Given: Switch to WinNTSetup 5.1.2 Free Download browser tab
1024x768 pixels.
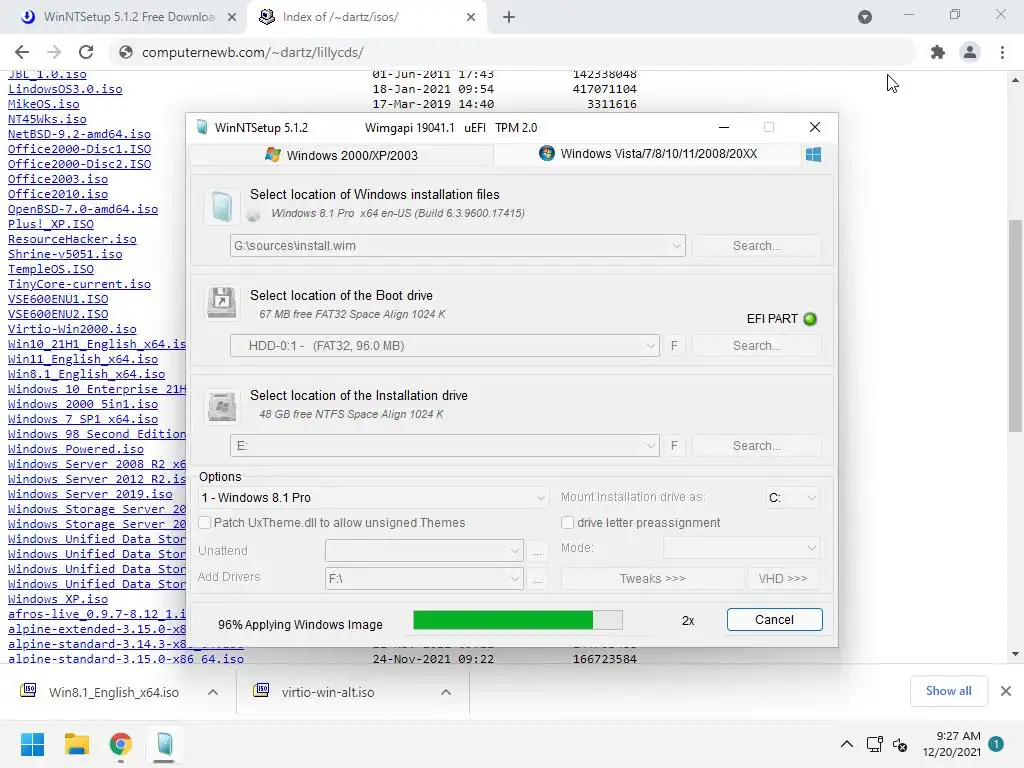Looking at the screenshot, I should point(124,17).
